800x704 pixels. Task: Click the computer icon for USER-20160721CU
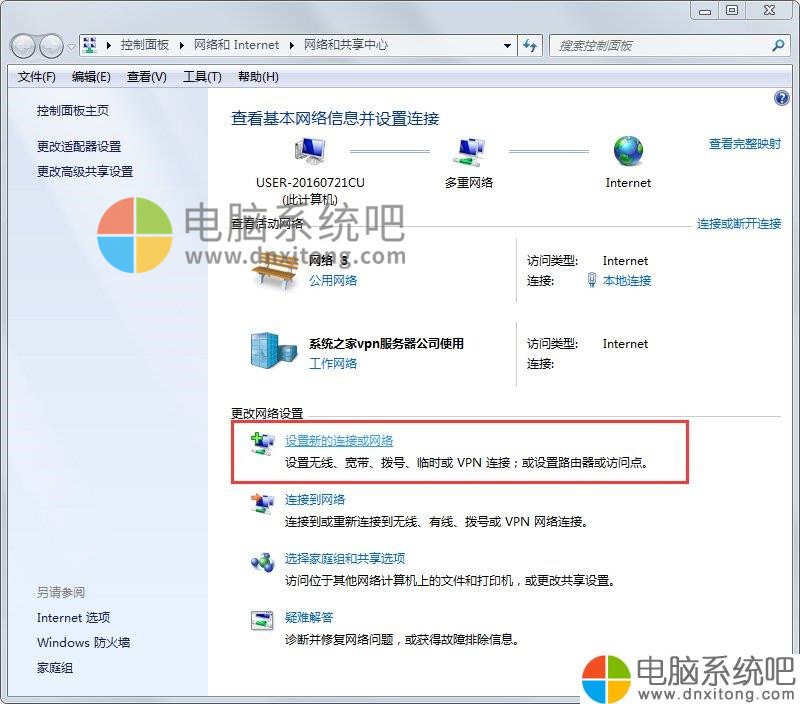coord(311,152)
